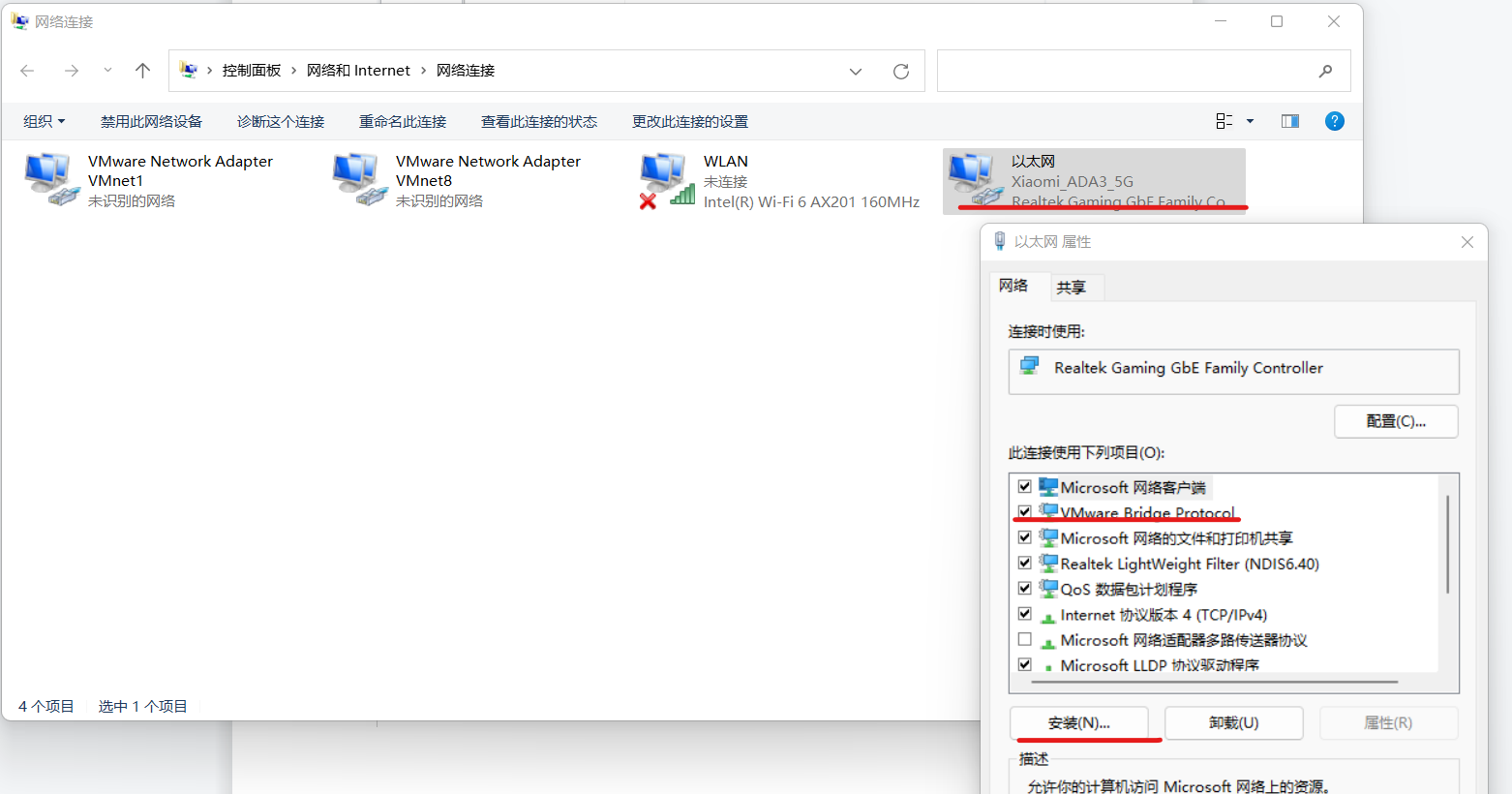Image resolution: width=1512 pixels, height=794 pixels.
Task: Click the 4 个项目 status bar text
Action: coord(46,706)
